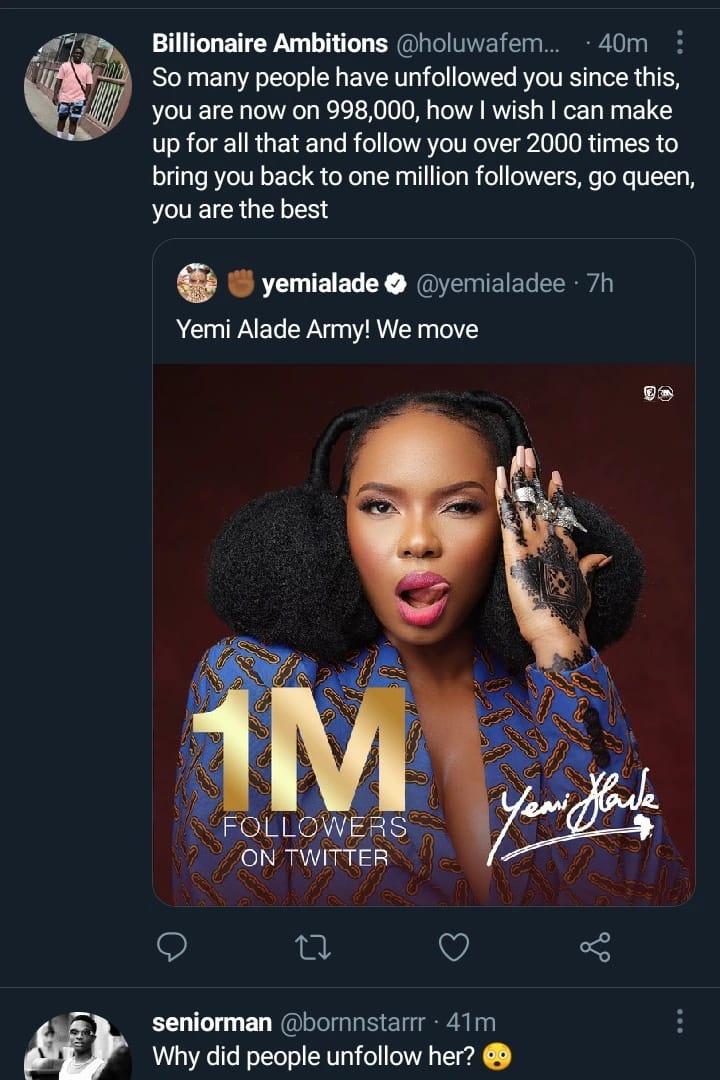
Task: Reply to Billionaire Ambitions' tweet
Action: pos(173,945)
